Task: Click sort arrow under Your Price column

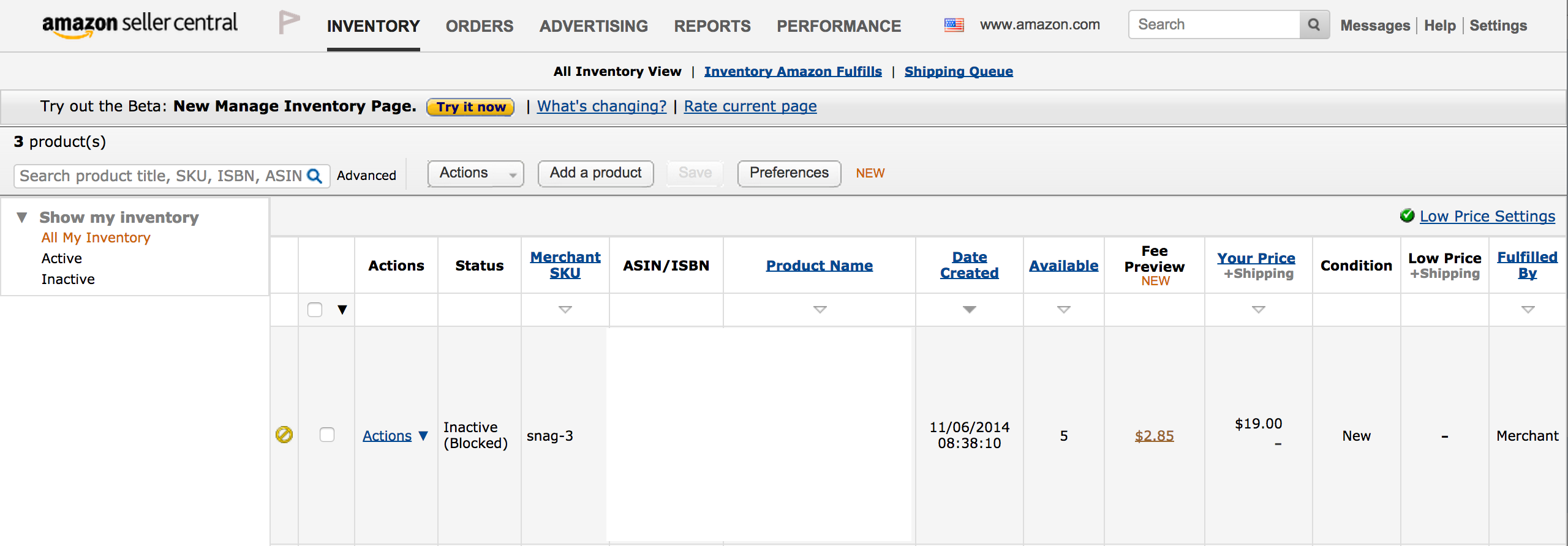Action: [x=1259, y=310]
